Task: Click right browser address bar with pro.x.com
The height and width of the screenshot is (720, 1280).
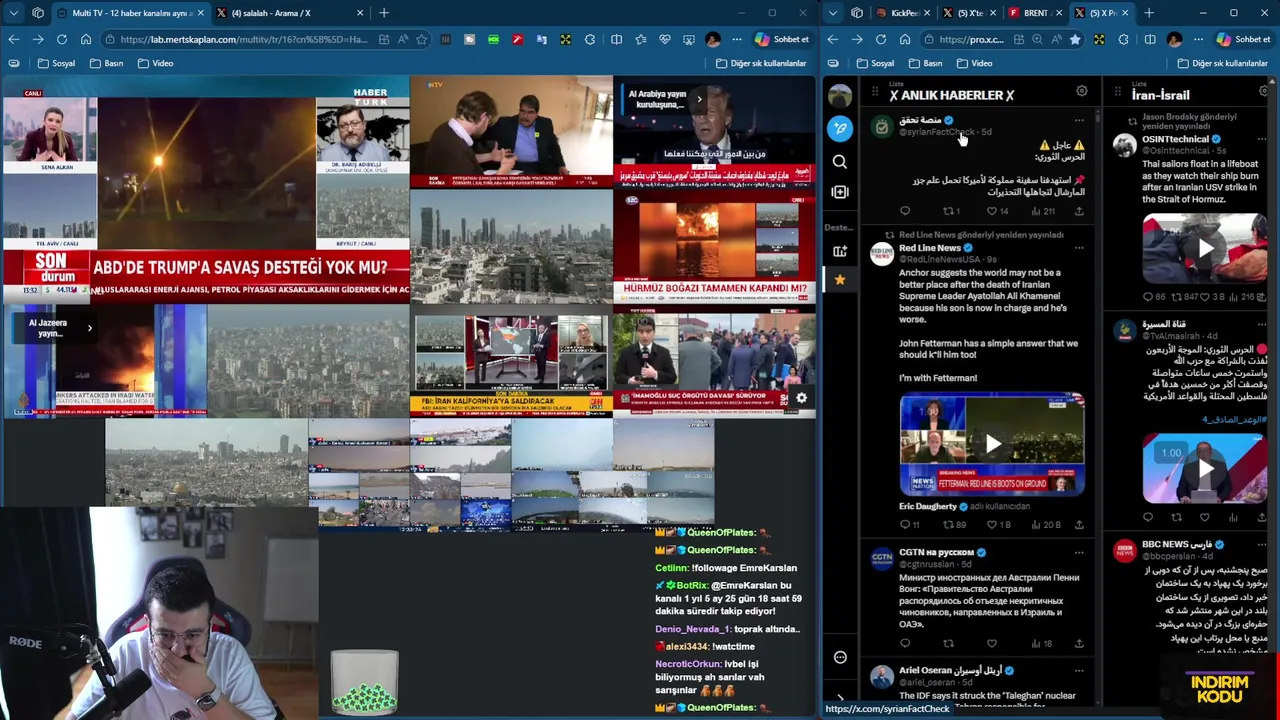Action: (970, 39)
